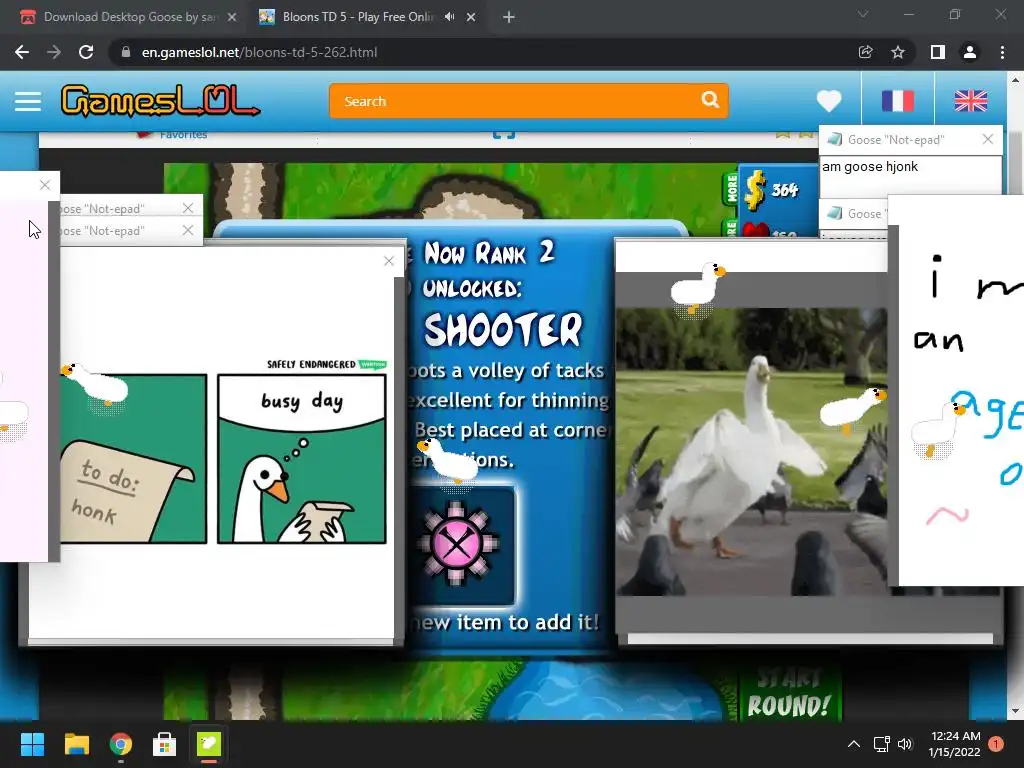Open Microsoft Store from the taskbar

[x=165, y=744]
